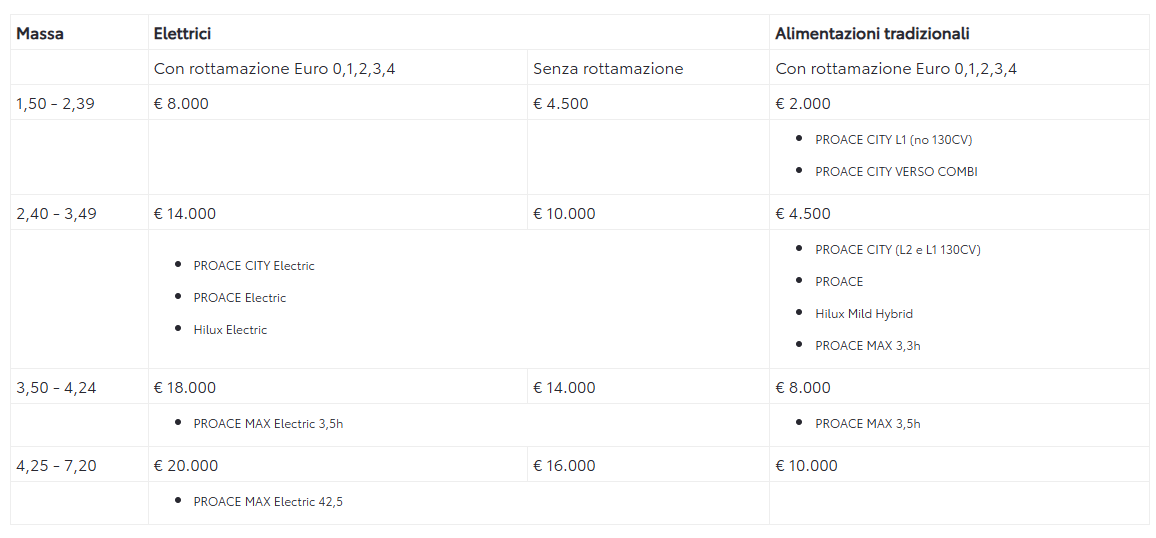
Task: Select the 3,50 - 4,24 mass range
Action: tap(56, 388)
